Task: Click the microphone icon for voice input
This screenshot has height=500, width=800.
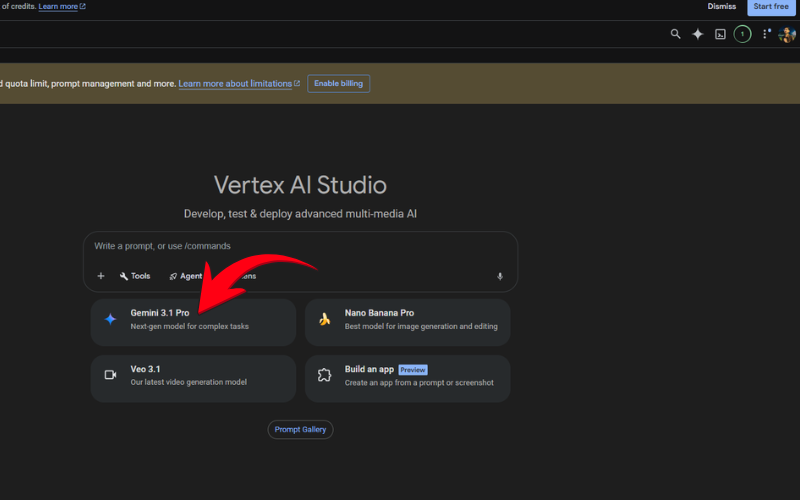Action: click(x=500, y=276)
